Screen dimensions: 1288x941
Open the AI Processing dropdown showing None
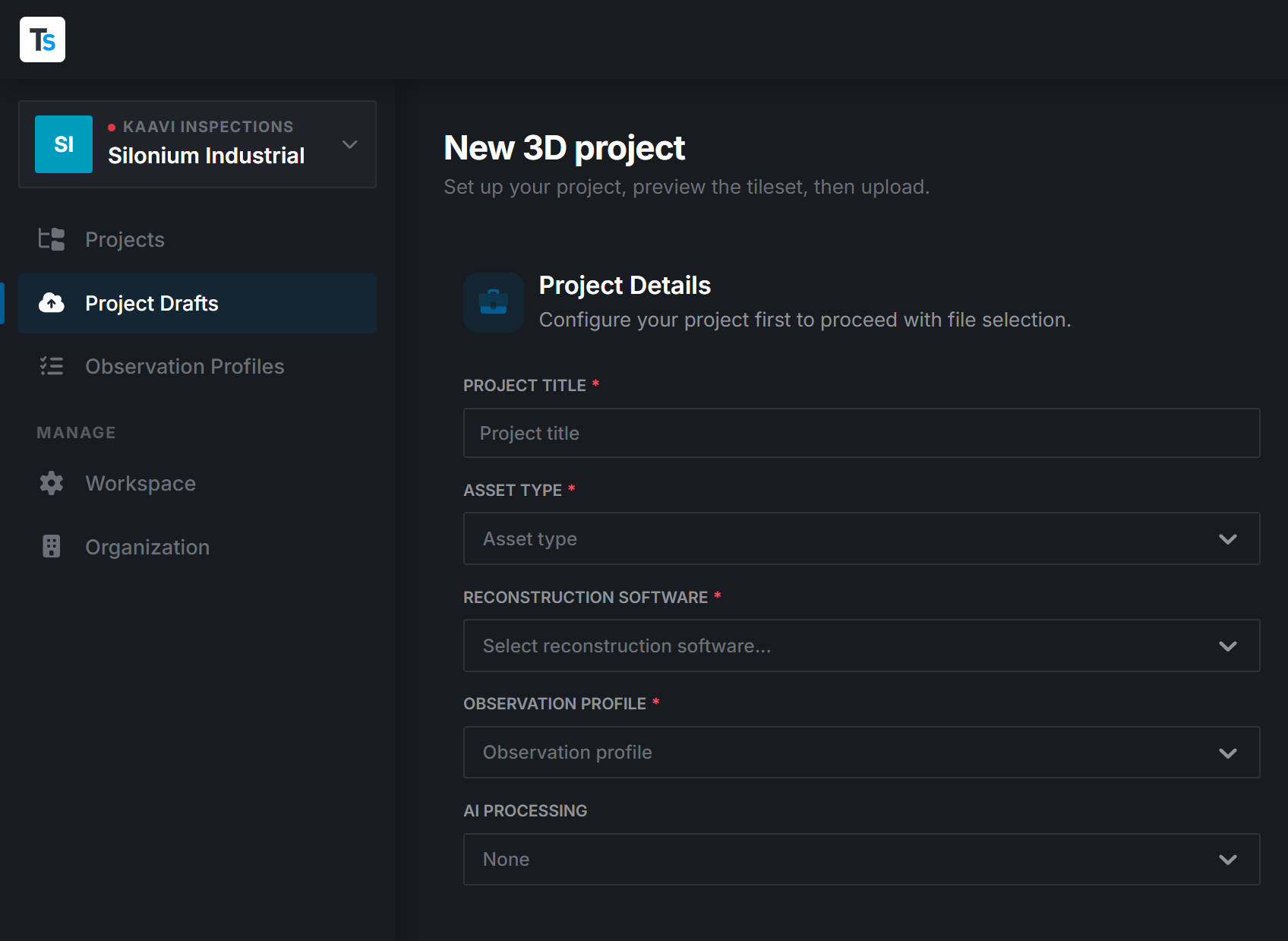click(x=862, y=859)
